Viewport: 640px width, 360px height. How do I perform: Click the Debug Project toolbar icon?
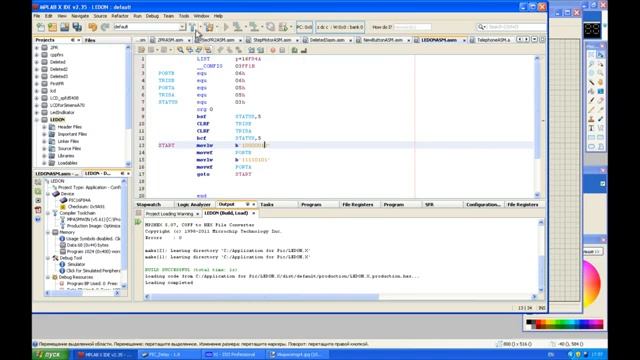283,27
